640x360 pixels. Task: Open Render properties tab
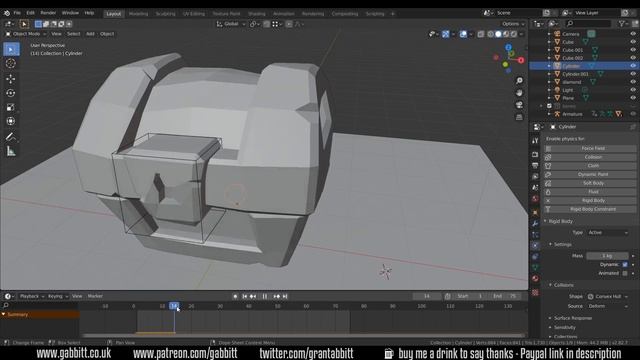[535, 155]
